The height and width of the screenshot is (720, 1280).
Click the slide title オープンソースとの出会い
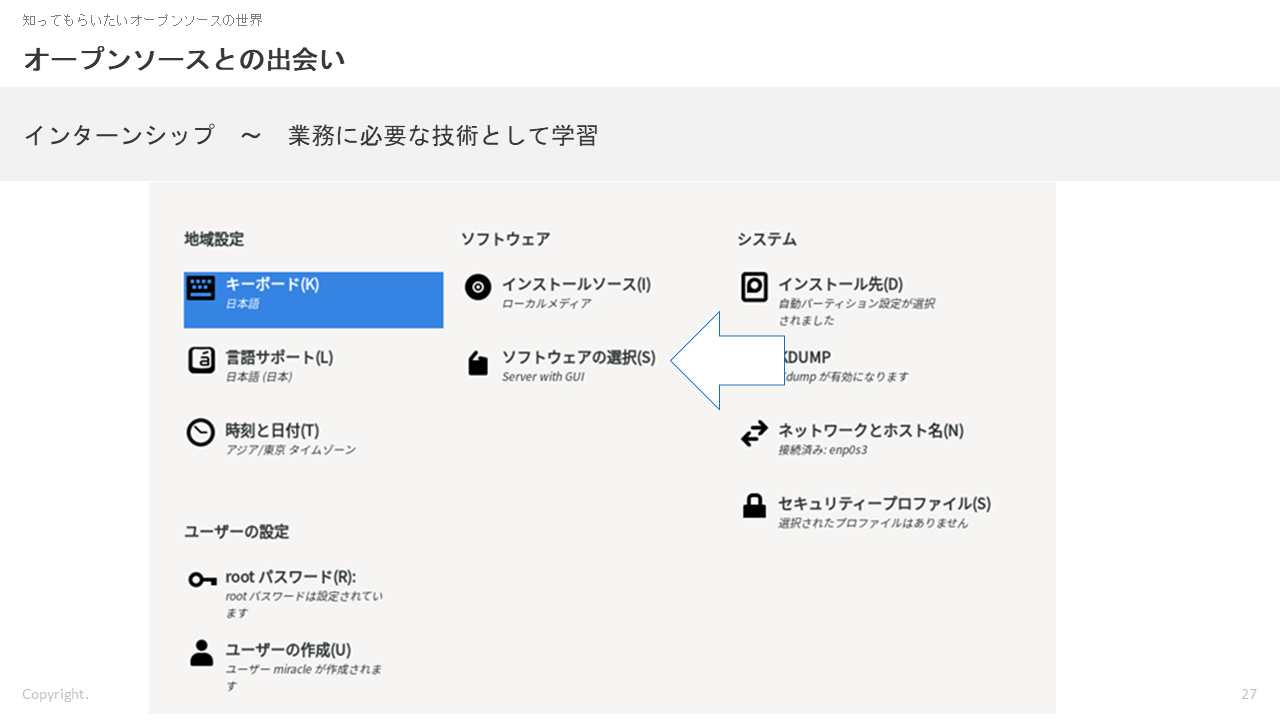(184, 60)
